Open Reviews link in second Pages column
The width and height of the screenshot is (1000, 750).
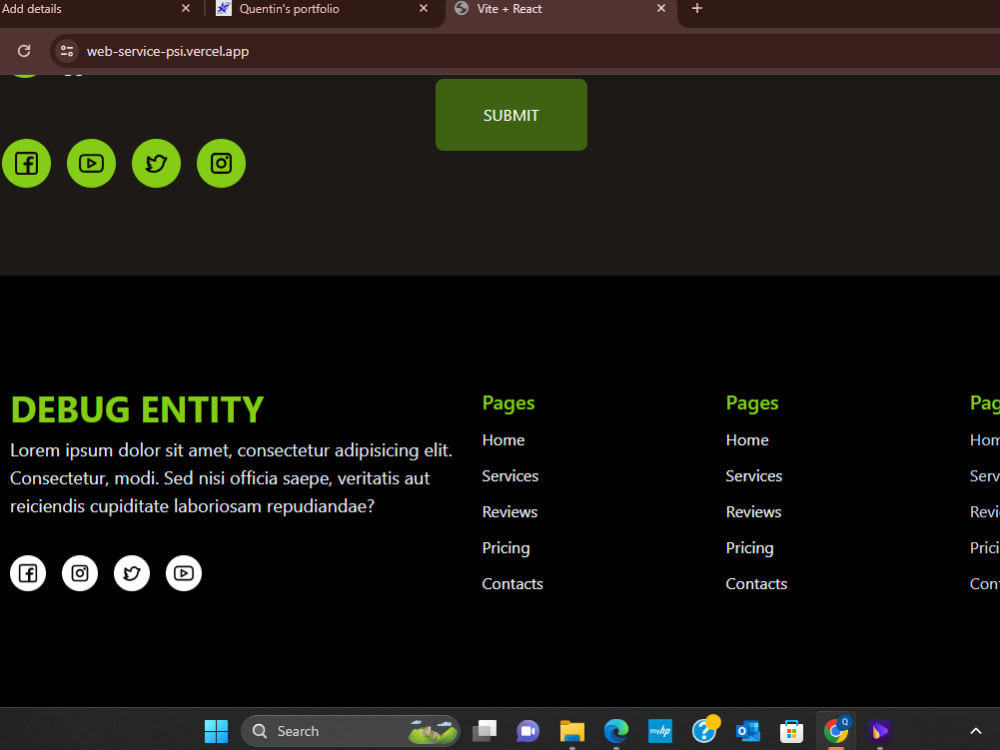click(x=753, y=511)
